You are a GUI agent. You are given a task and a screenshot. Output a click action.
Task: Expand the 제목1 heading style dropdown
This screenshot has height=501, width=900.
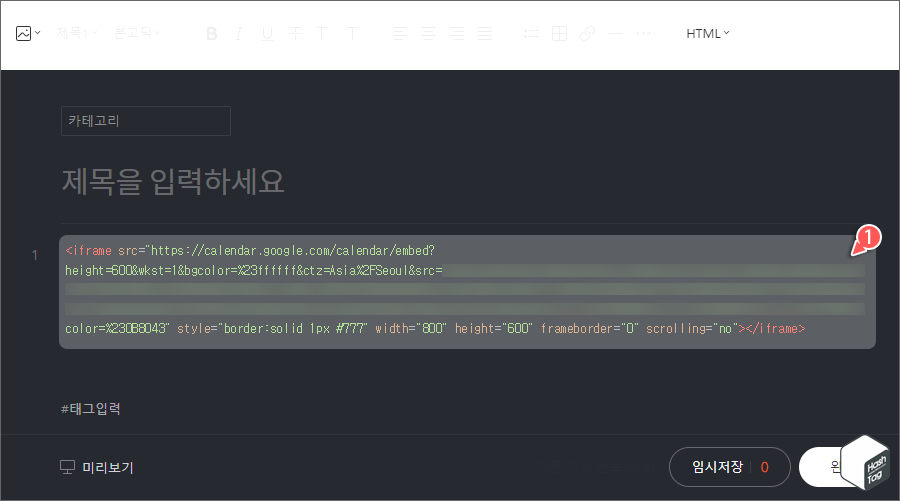click(77, 33)
